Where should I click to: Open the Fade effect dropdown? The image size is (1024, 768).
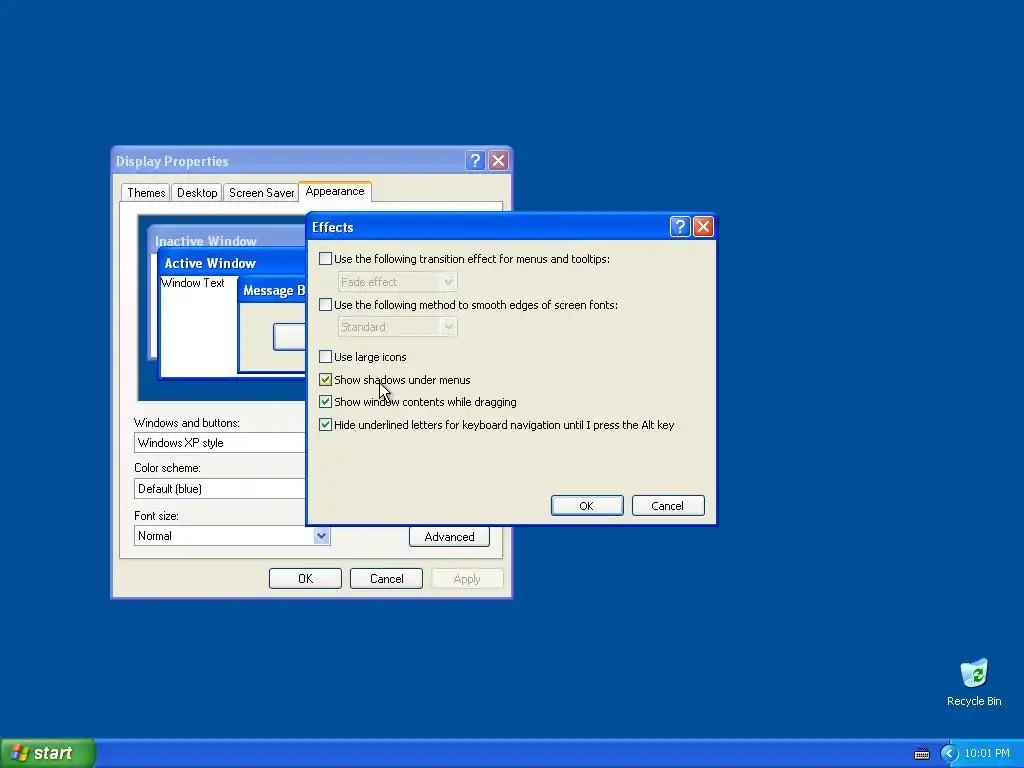(397, 281)
